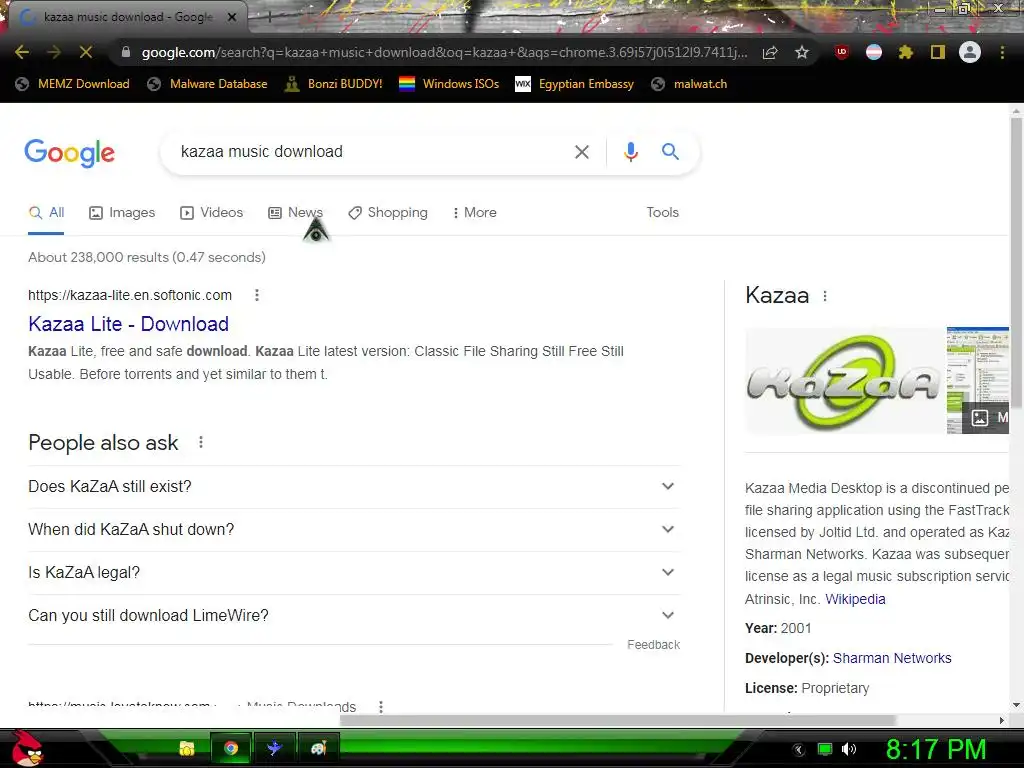This screenshot has height=768, width=1024.
Task: Open options dots beside softonic result URL
Action: pyautogui.click(x=257, y=295)
